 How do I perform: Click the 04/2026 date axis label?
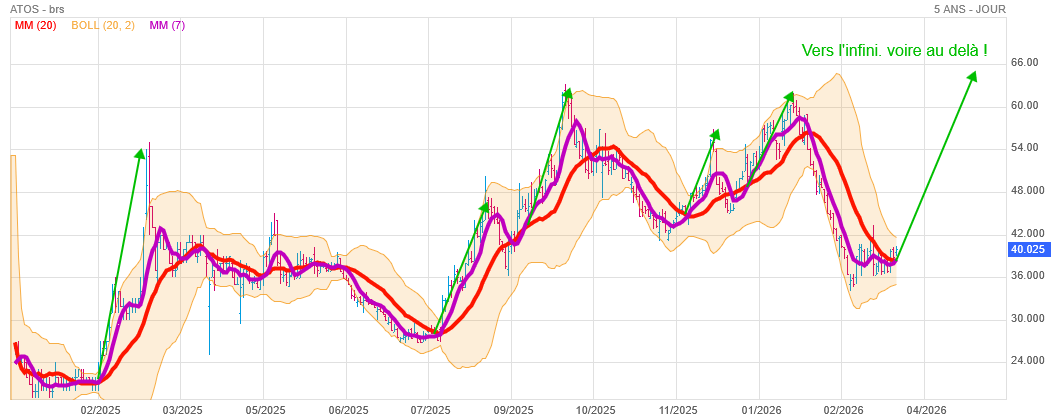924,409
